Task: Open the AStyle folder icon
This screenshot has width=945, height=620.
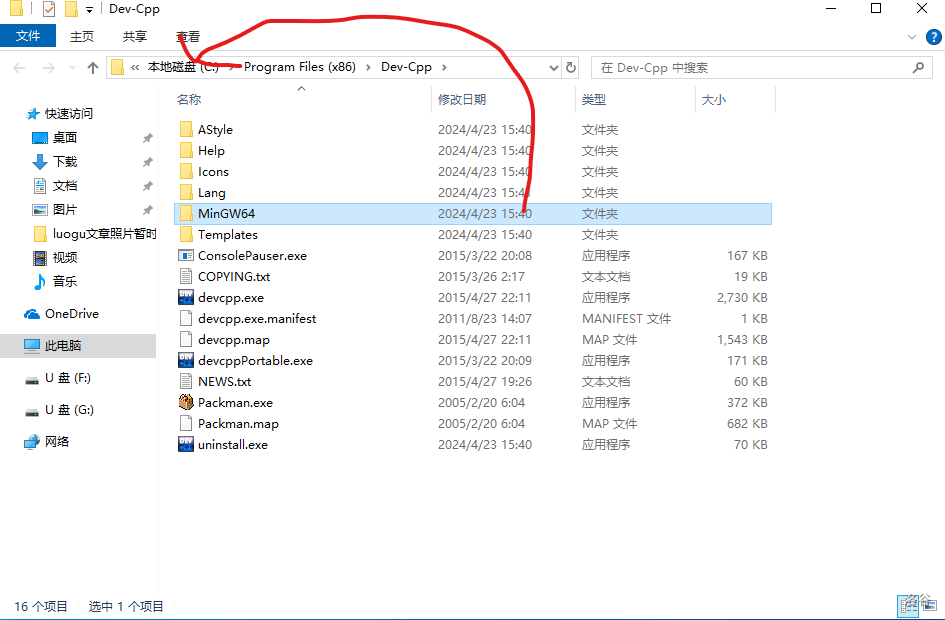Action: tap(186, 130)
